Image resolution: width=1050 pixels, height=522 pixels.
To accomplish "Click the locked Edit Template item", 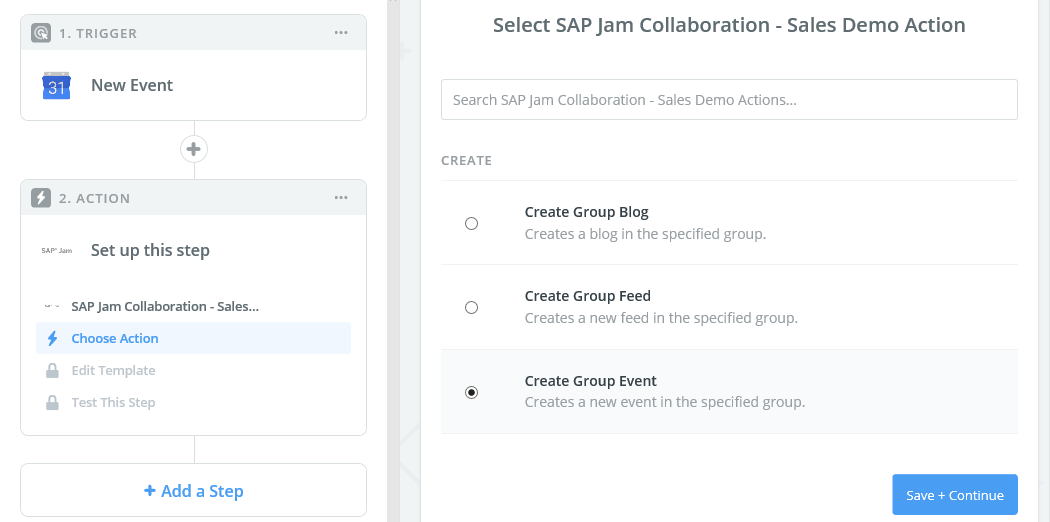I will tap(194, 371).
